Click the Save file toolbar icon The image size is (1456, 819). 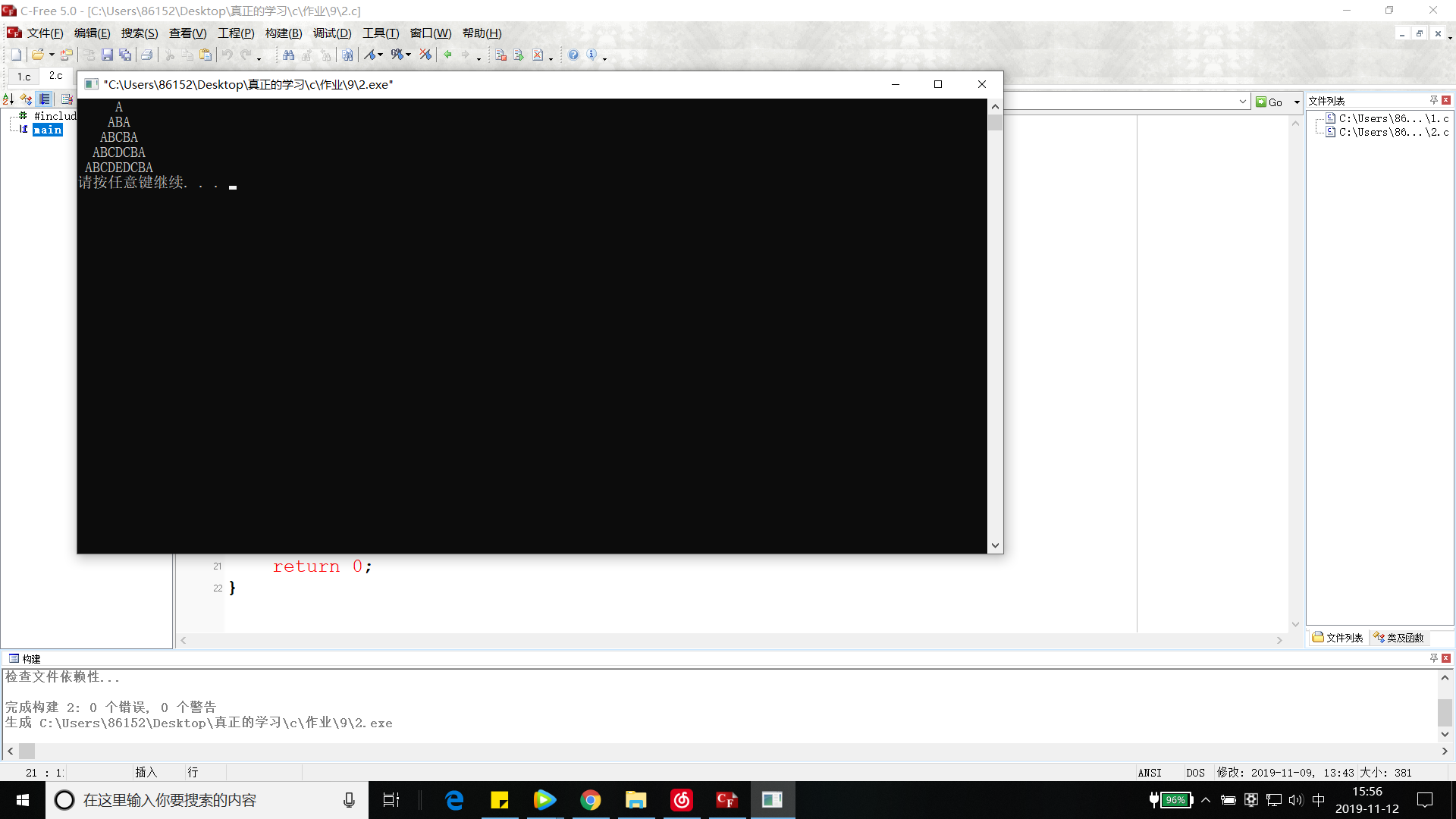[x=107, y=55]
